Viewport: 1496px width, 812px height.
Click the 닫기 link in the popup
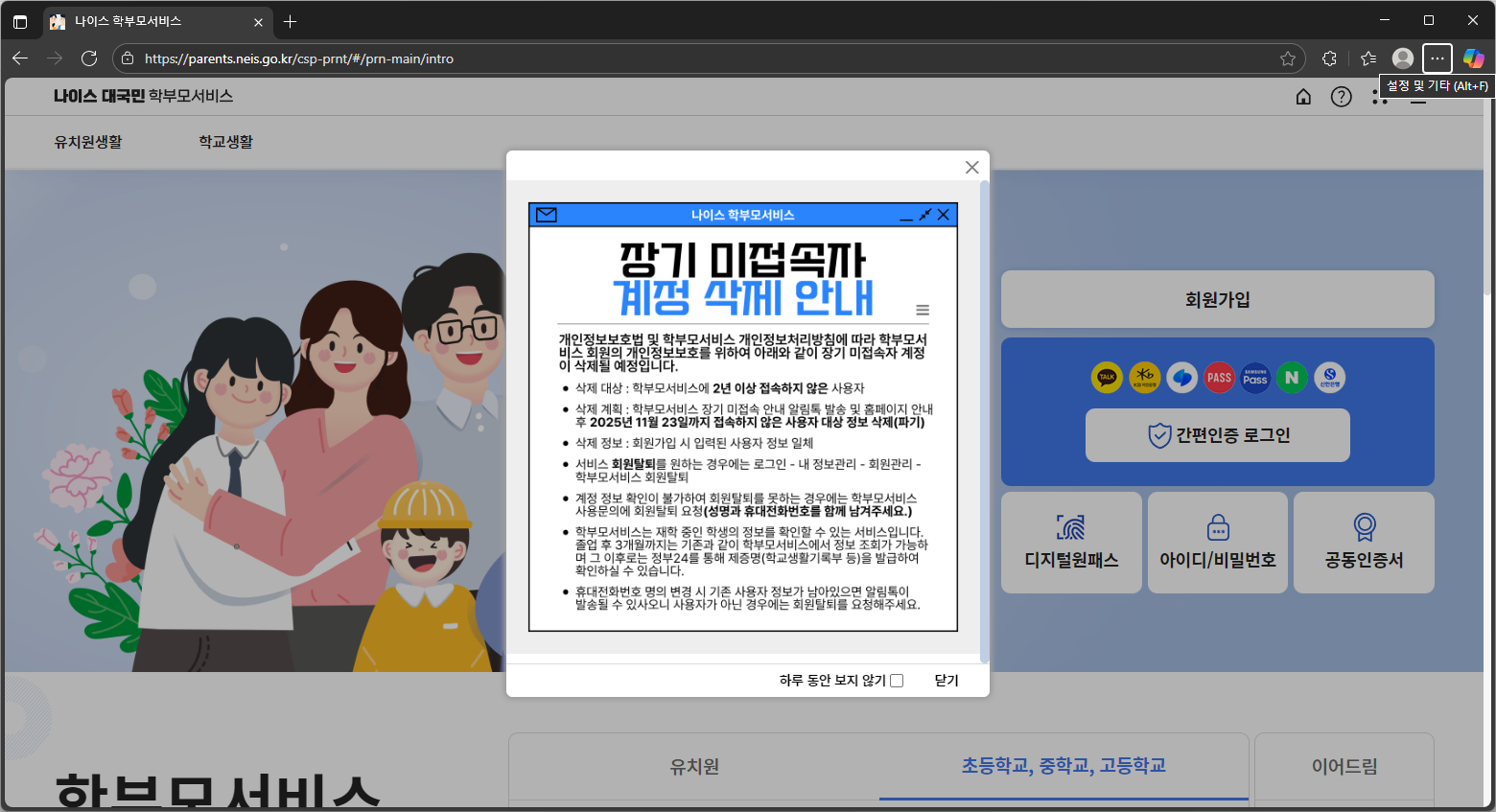947,681
